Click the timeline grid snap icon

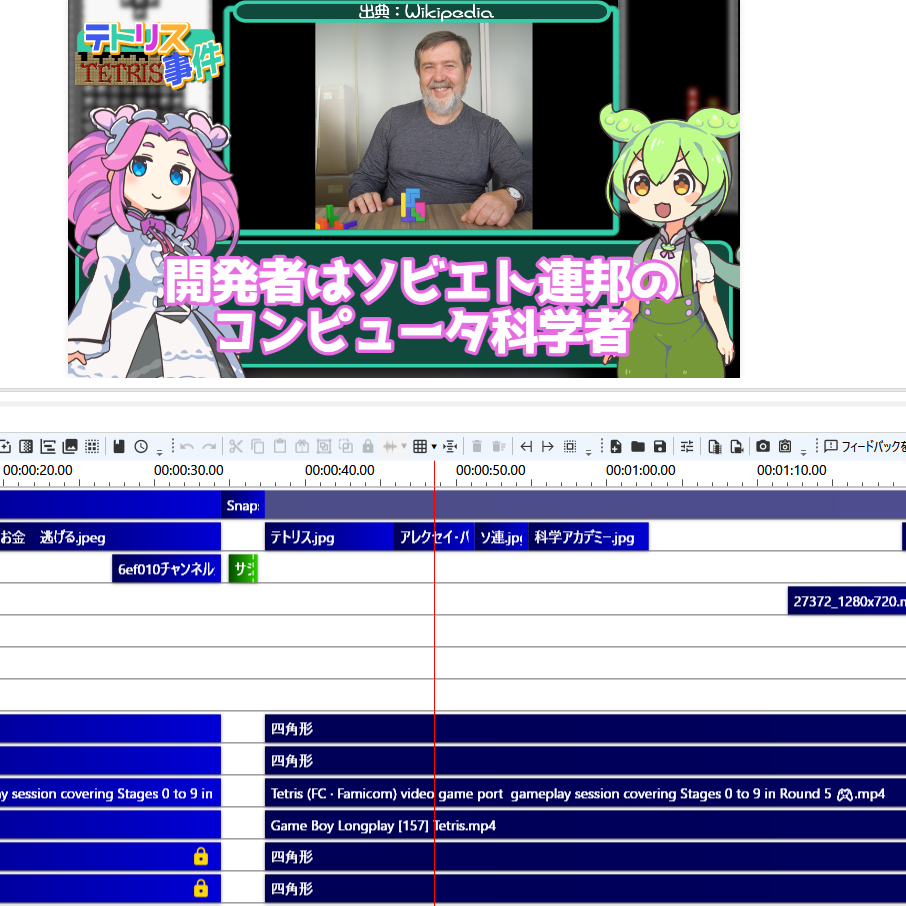(420, 446)
